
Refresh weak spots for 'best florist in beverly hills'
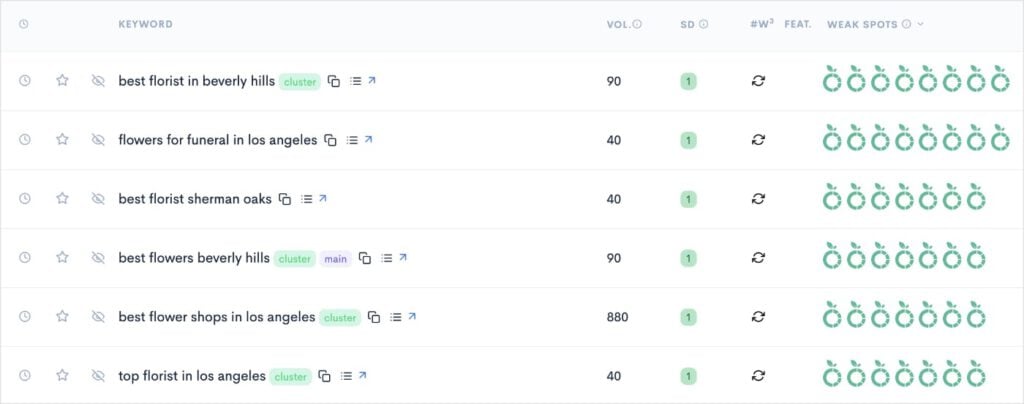click(758, 81)
